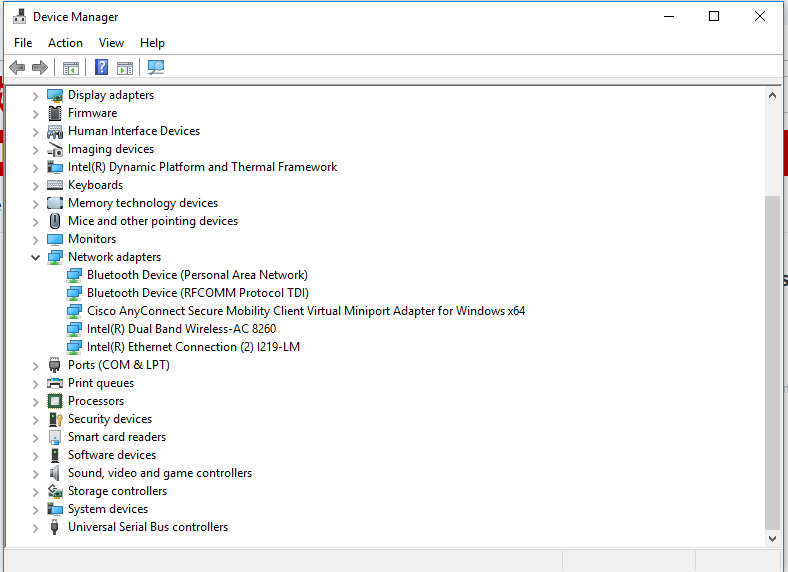Viewport: 788px width, 572px height.
Task: Collapse the Network adapters node
Action: pos(35,257)
